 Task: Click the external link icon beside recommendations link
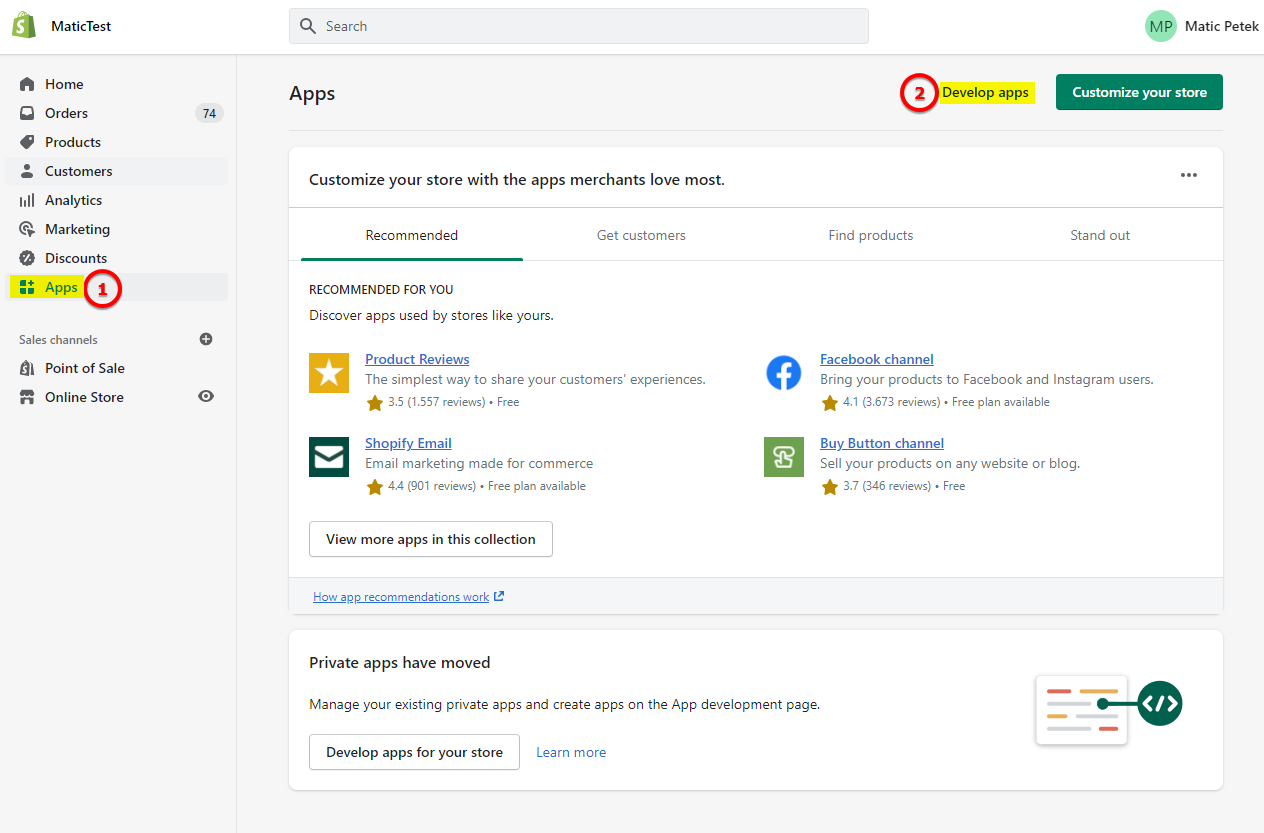499,597
